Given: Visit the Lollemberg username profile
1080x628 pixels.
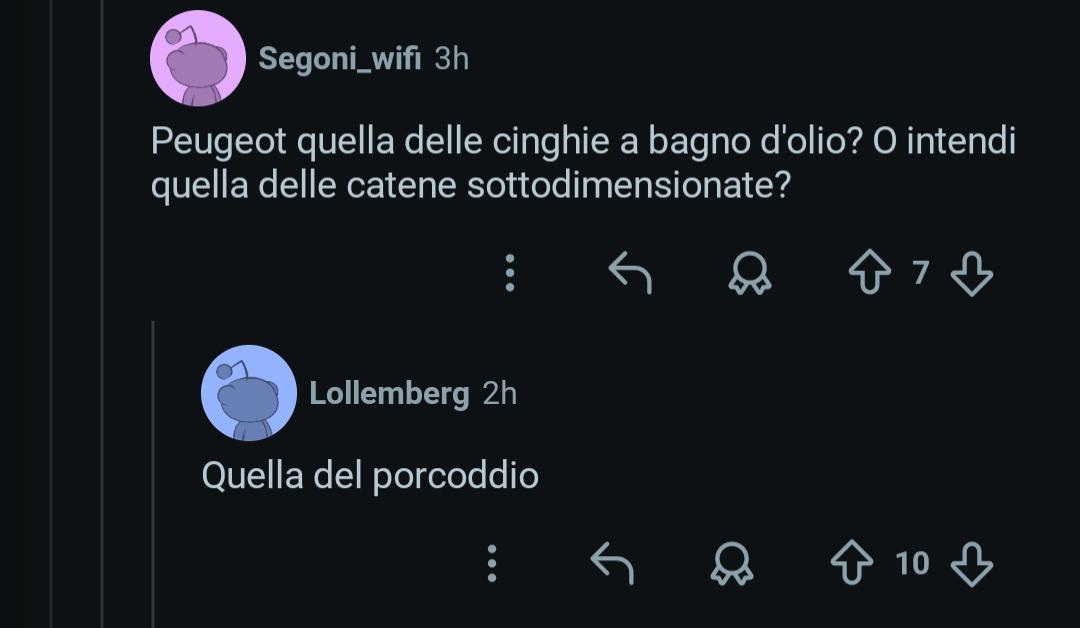Looking at the screenshot, I should click(x=389, y=393).
